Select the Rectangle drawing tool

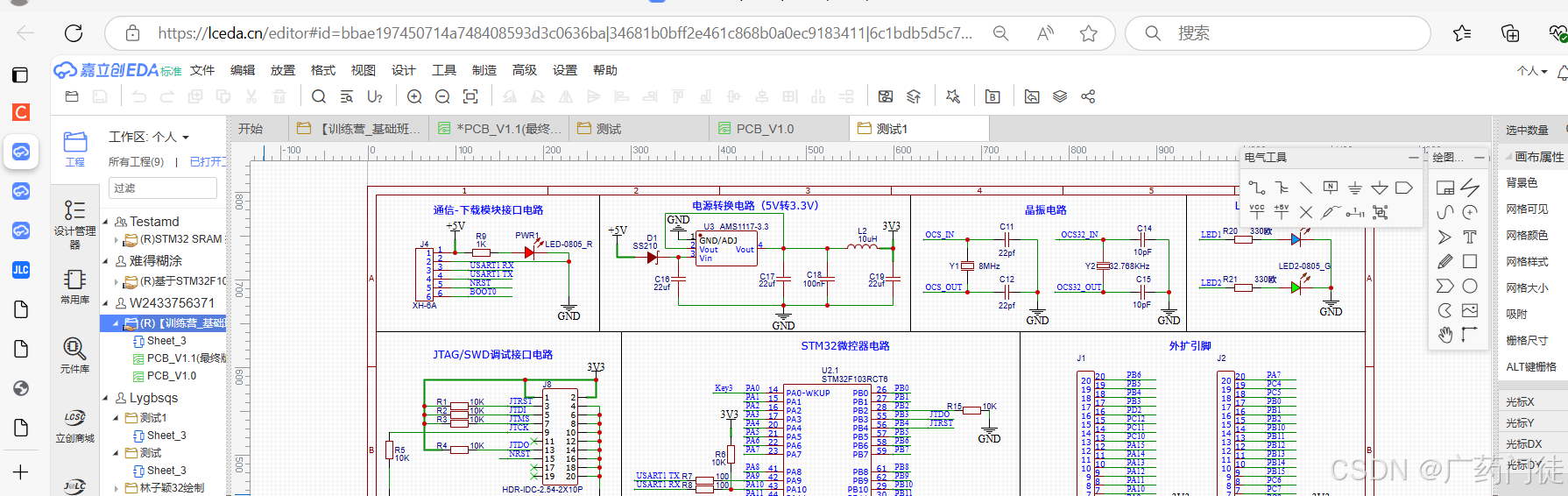pyautogui.click(x=1470, y=261)
